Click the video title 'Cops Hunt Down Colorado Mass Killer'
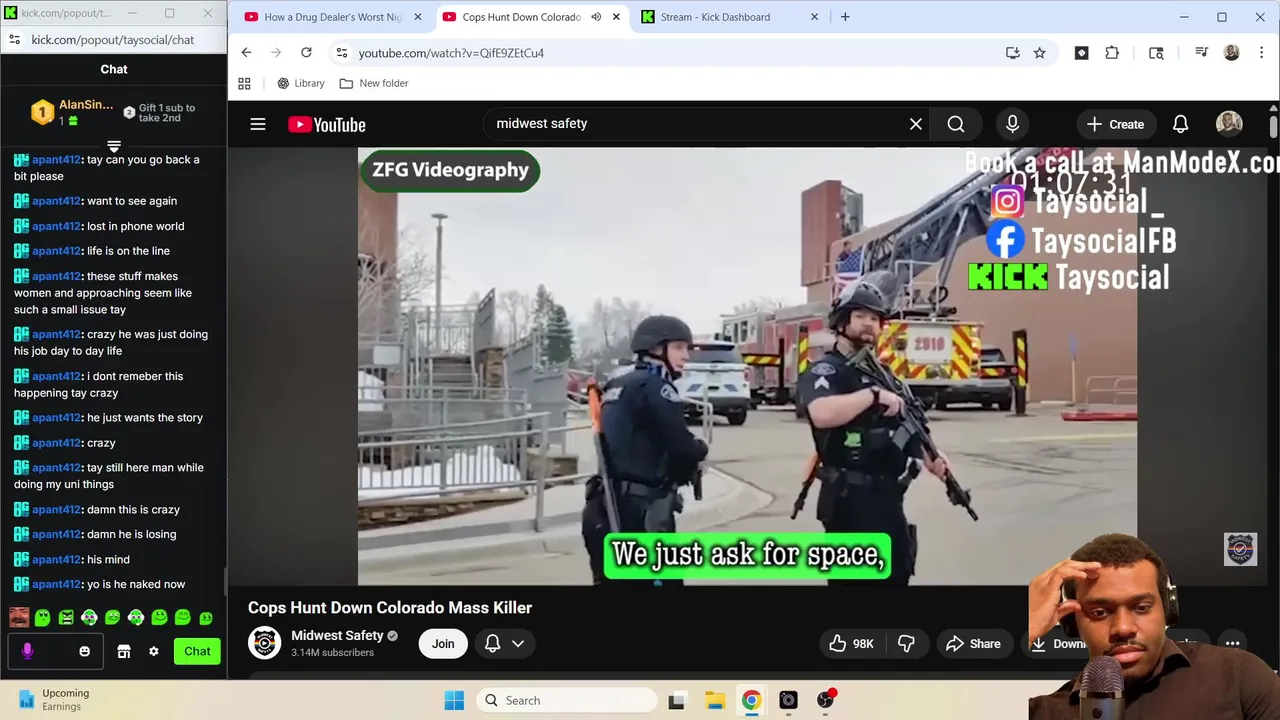 pyautogui.click(x=390, y=608)
